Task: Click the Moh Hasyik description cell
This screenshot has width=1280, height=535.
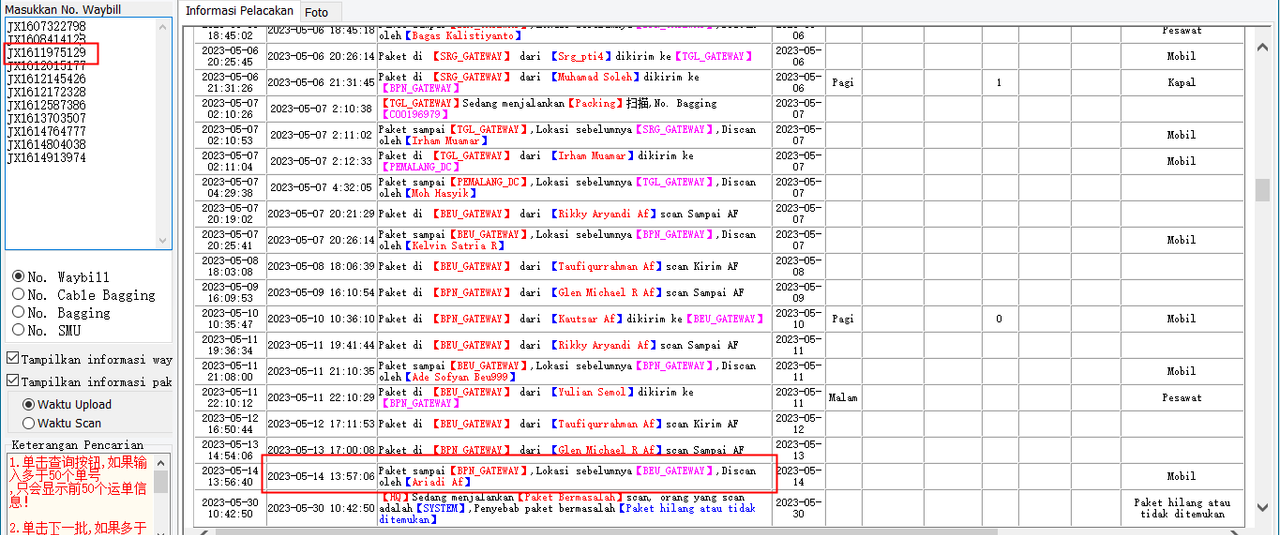Action: 574,187
